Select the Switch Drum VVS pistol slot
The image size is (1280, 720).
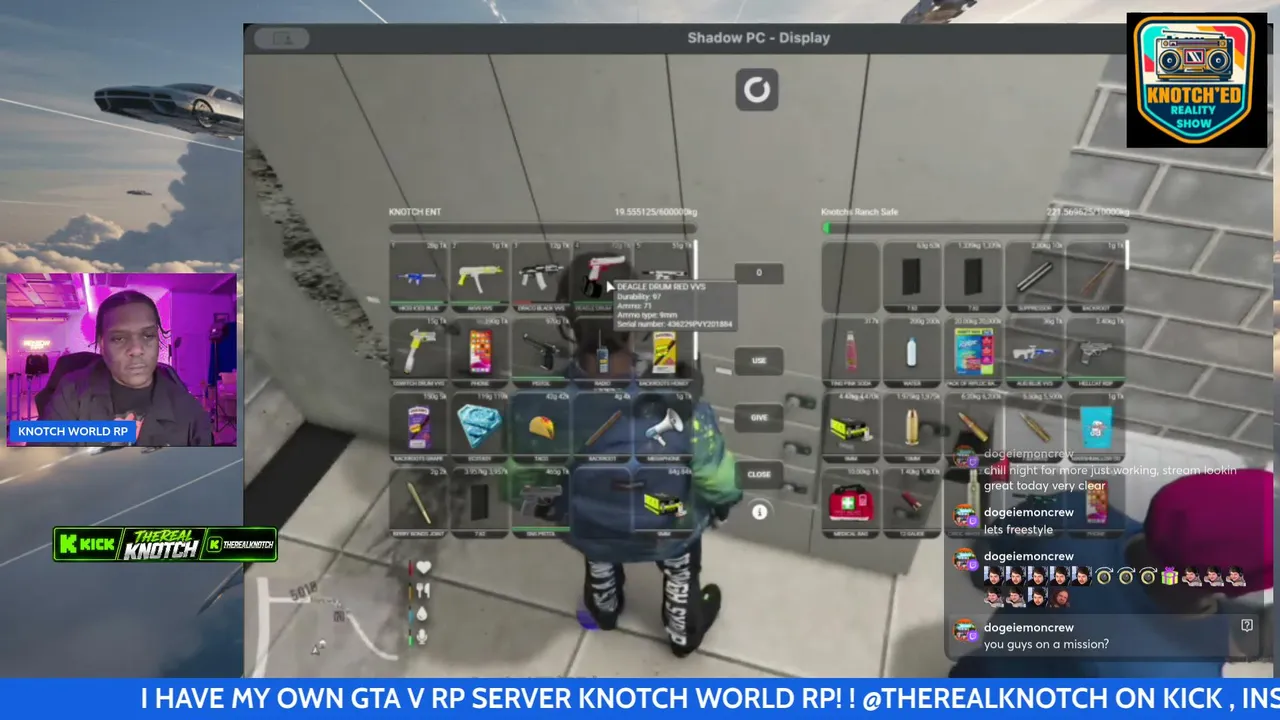(x=418, y=352)
